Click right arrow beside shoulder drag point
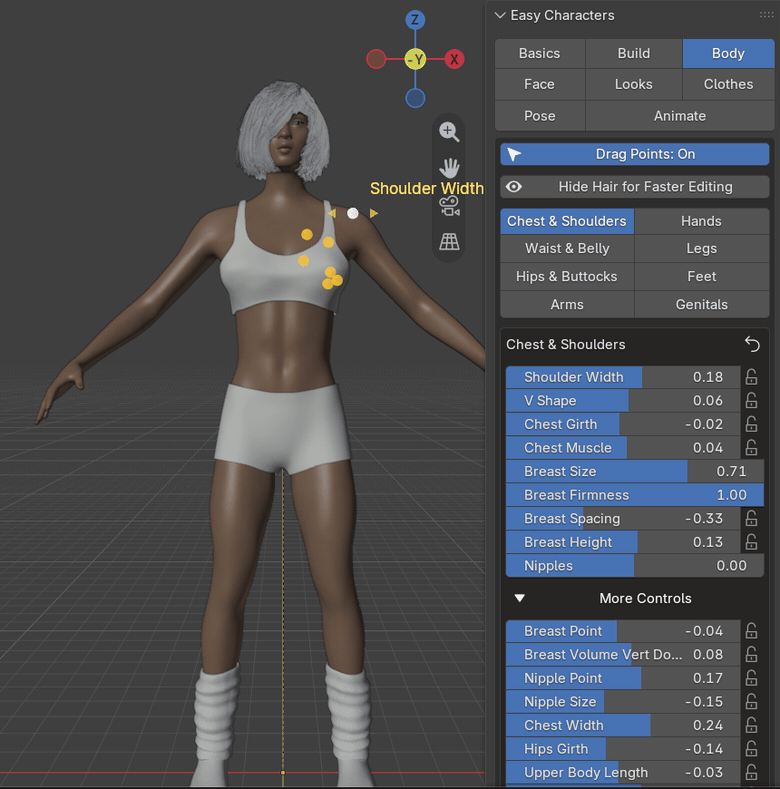Image resolution: width=780 pixels, height=789 pixels. pyautogui.click(x=374, y=213)
